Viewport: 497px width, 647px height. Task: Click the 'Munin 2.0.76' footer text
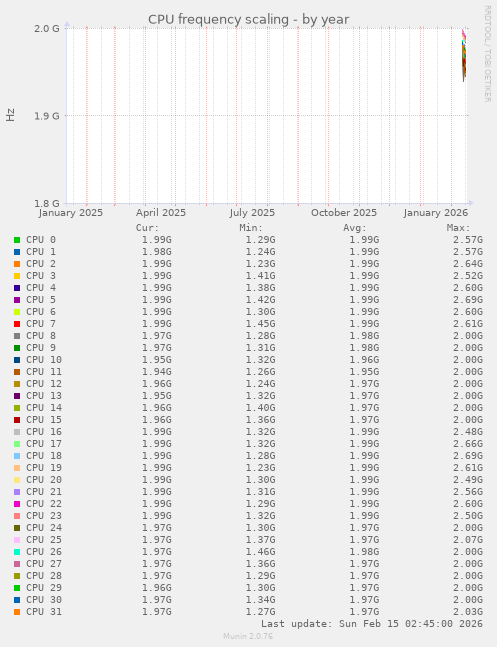tap(248, 636)
